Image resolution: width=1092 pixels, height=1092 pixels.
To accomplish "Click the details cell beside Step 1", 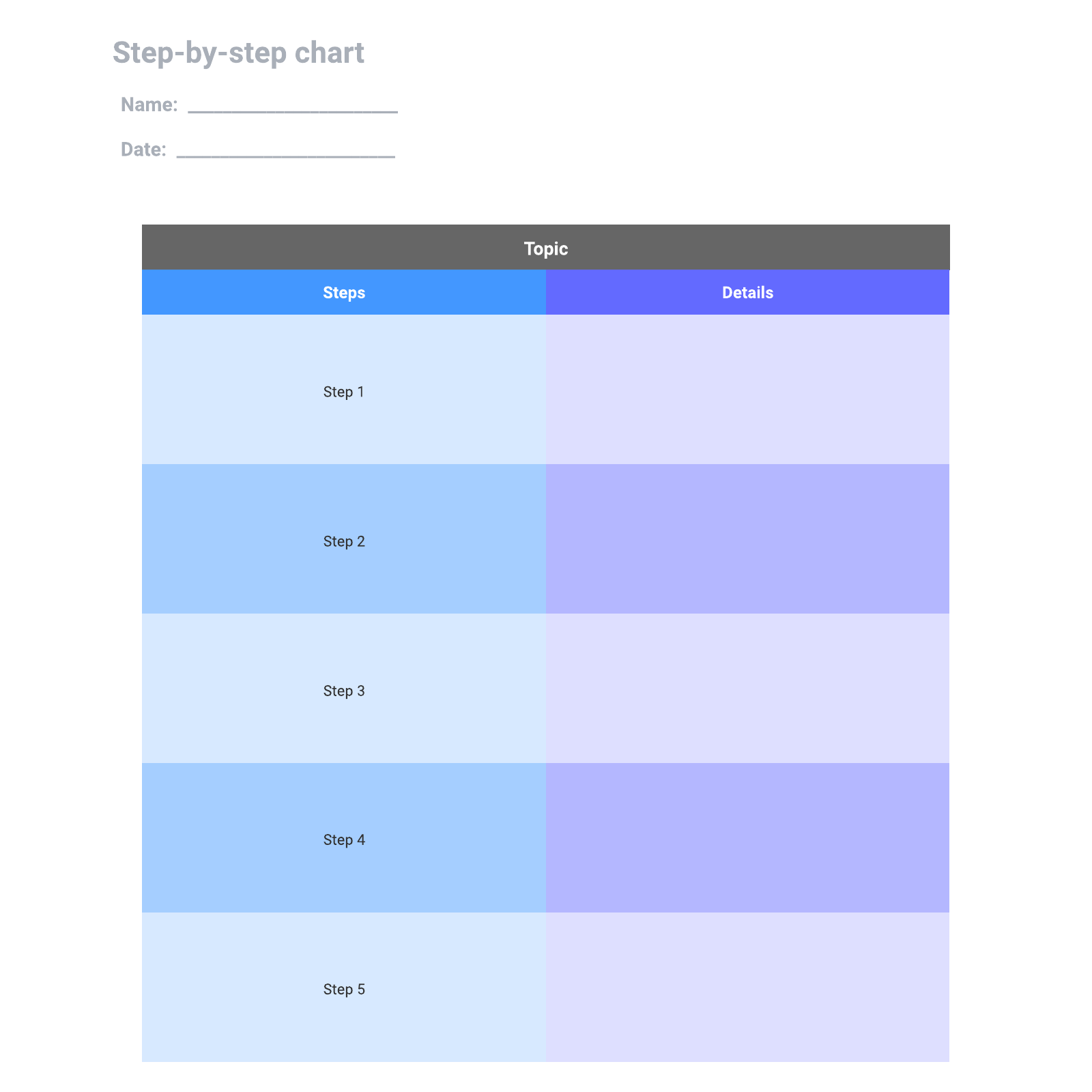I will click(747, 389).
